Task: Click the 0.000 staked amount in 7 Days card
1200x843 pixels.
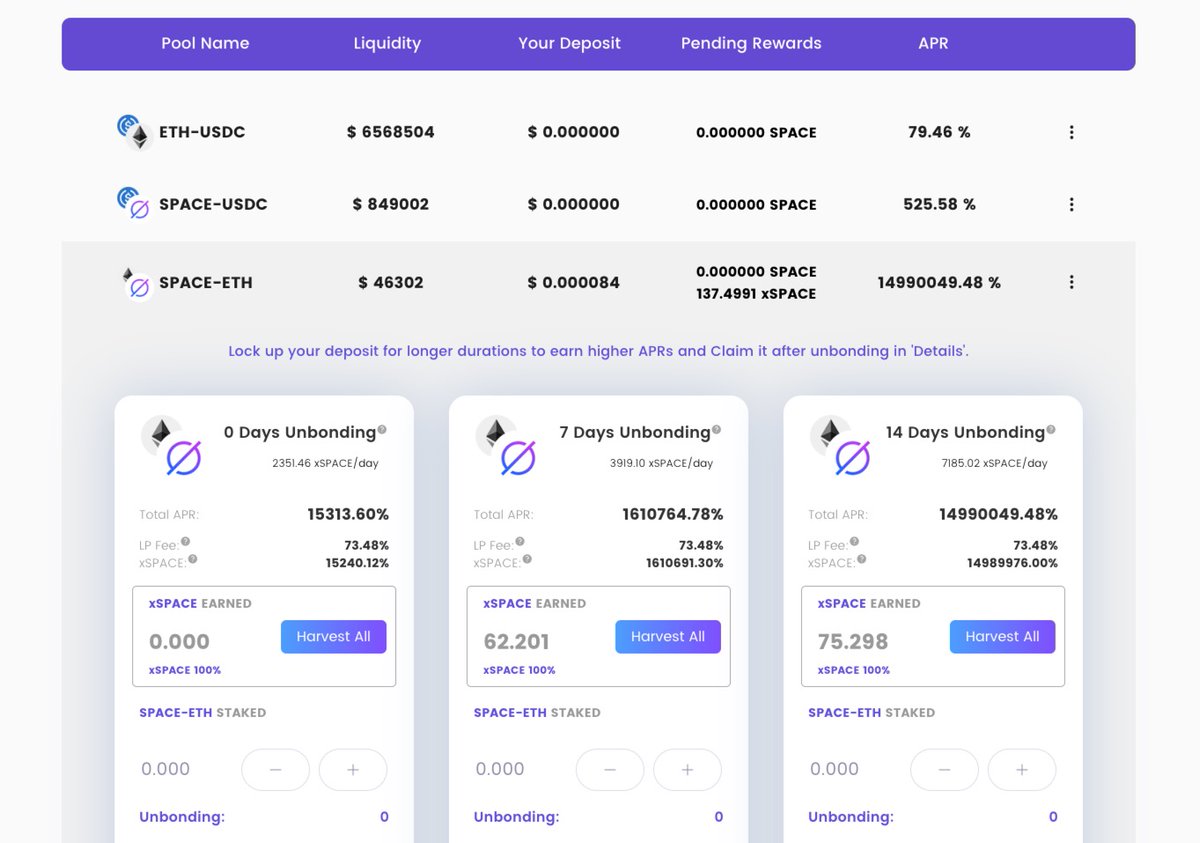Action: click(500, 769)
